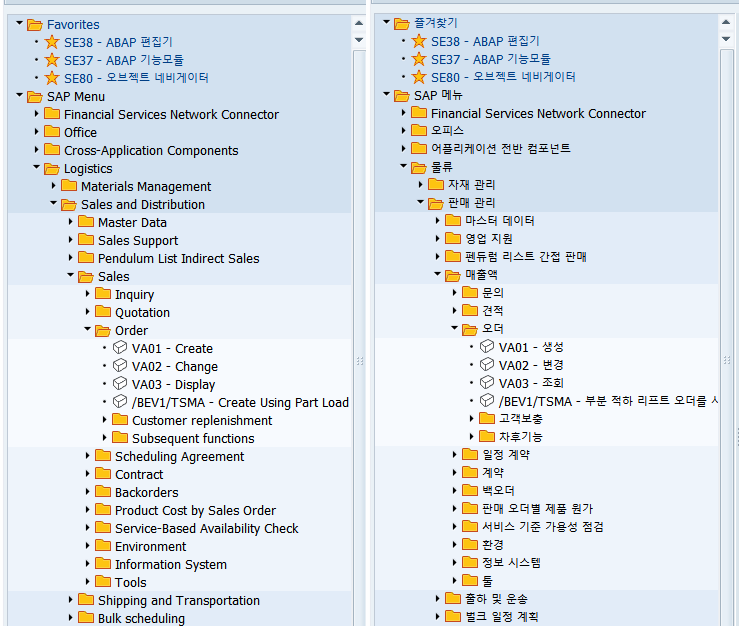The height and width of the screenshot is (626, 739).
Task: Expand the Inquiry node
Action: tap(87, 294)
